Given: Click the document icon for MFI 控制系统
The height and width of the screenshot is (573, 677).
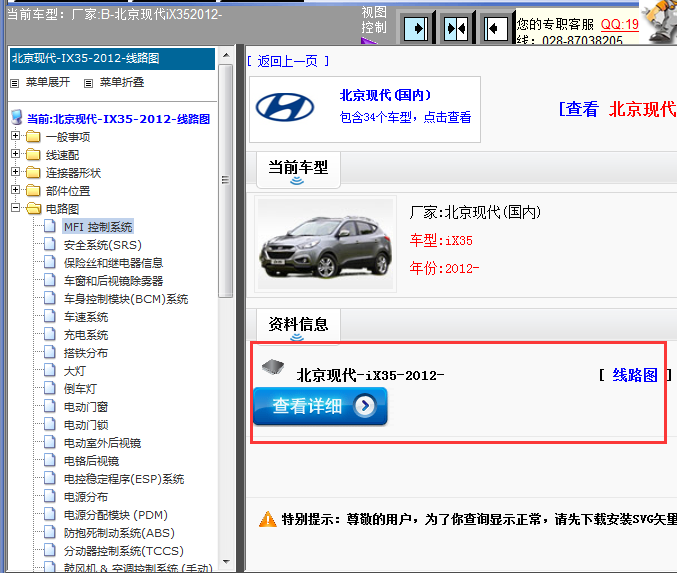Looking at the screenshot, I should pyautogui.click(x=50, y=226).
